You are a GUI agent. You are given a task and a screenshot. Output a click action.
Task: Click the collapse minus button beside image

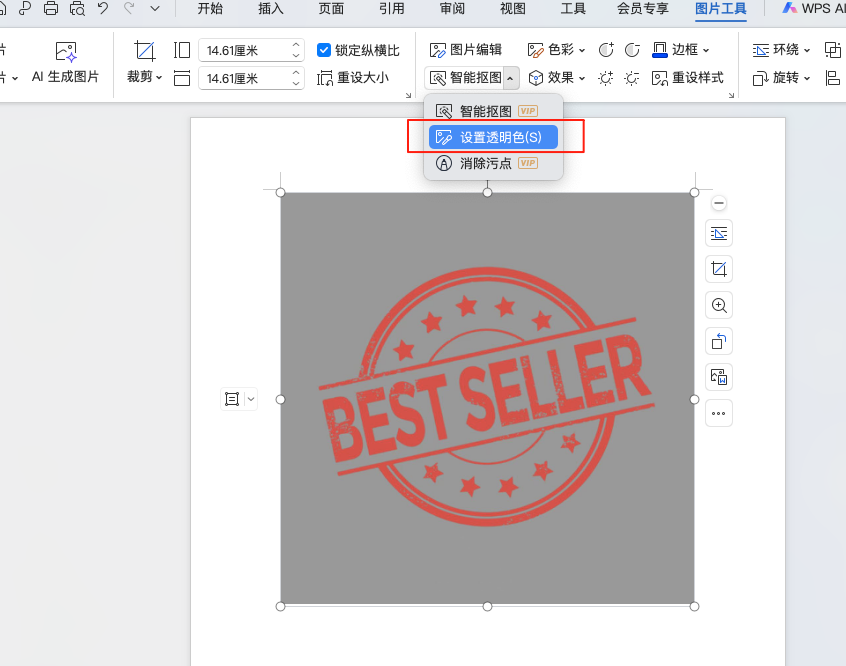719,203
